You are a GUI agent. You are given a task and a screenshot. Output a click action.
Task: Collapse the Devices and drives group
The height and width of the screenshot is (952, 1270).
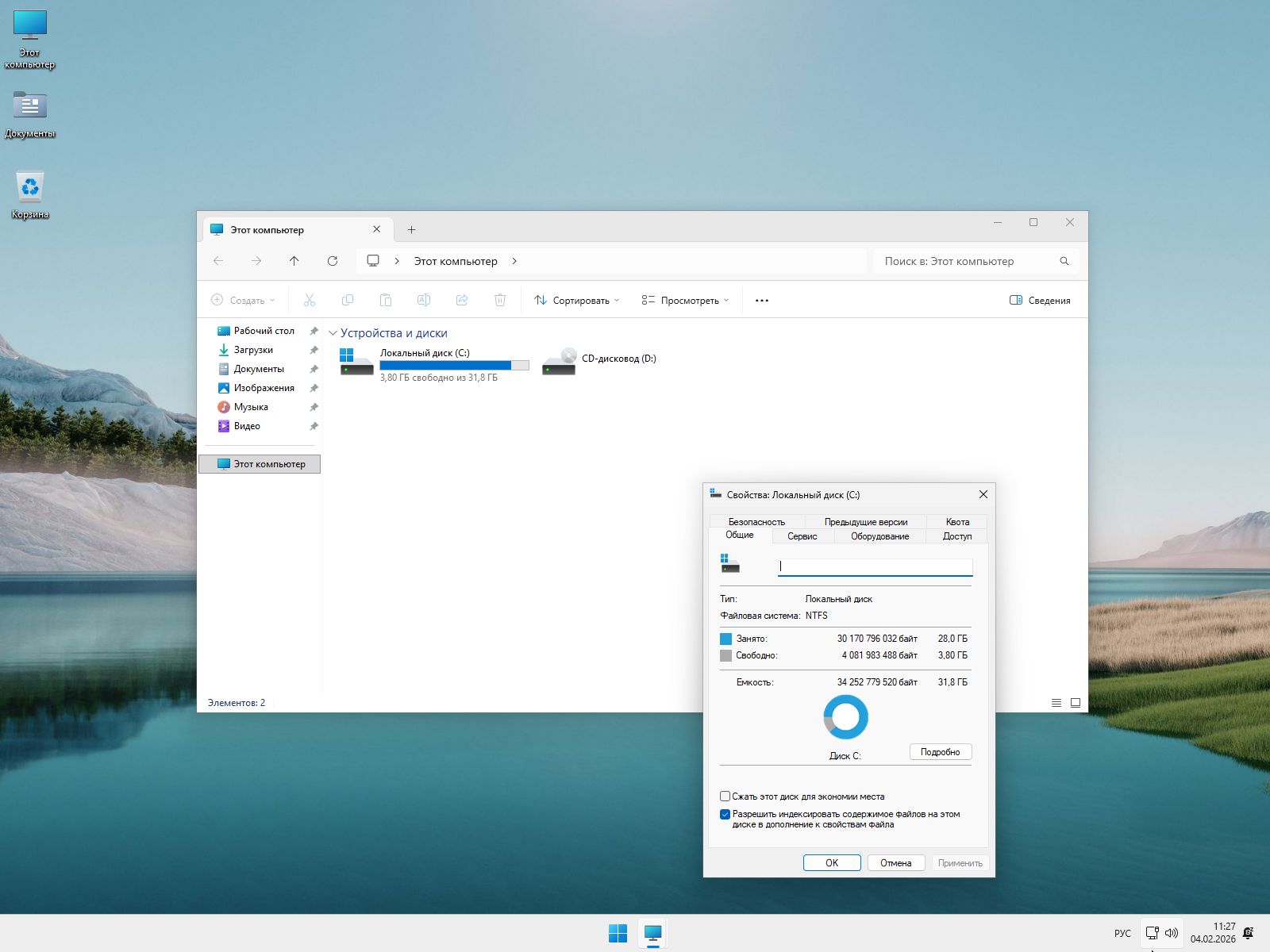(333, 333)
